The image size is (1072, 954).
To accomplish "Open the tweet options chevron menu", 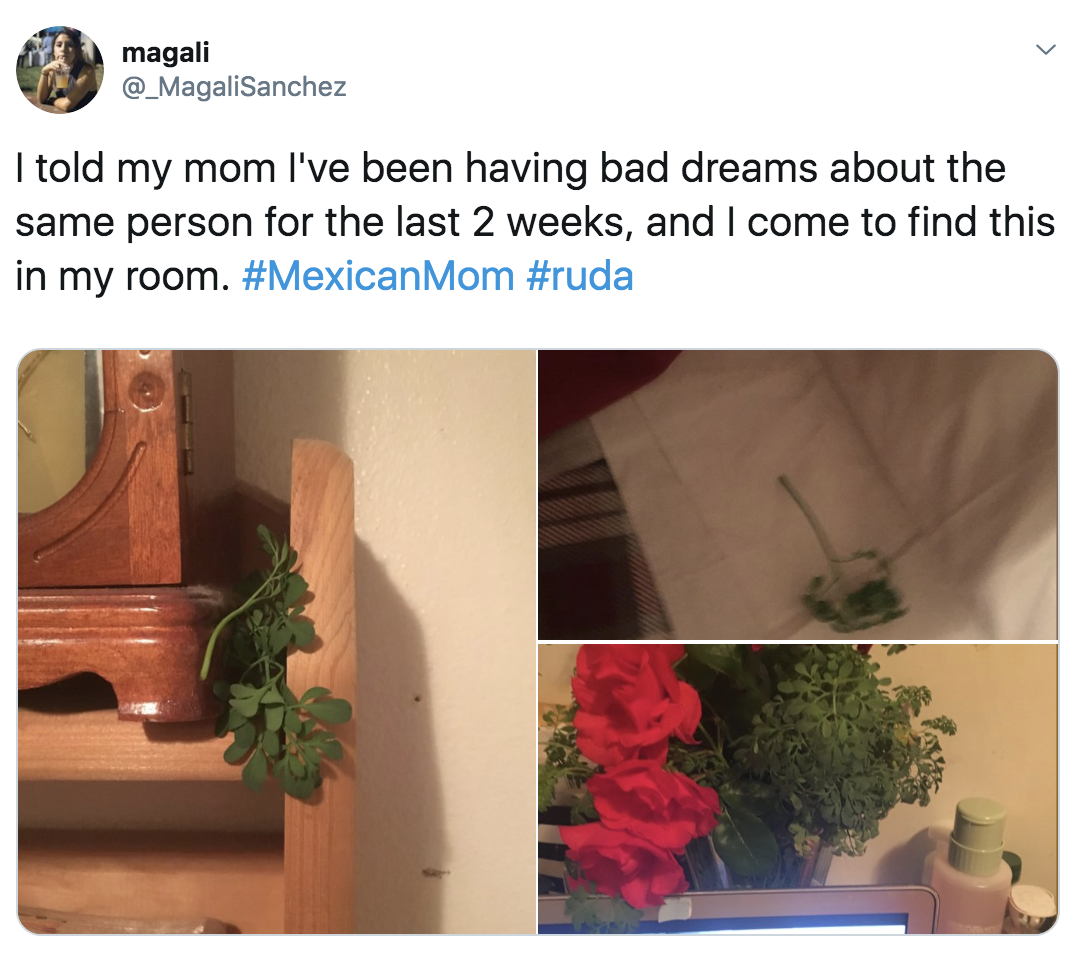I will point(1045,50).
